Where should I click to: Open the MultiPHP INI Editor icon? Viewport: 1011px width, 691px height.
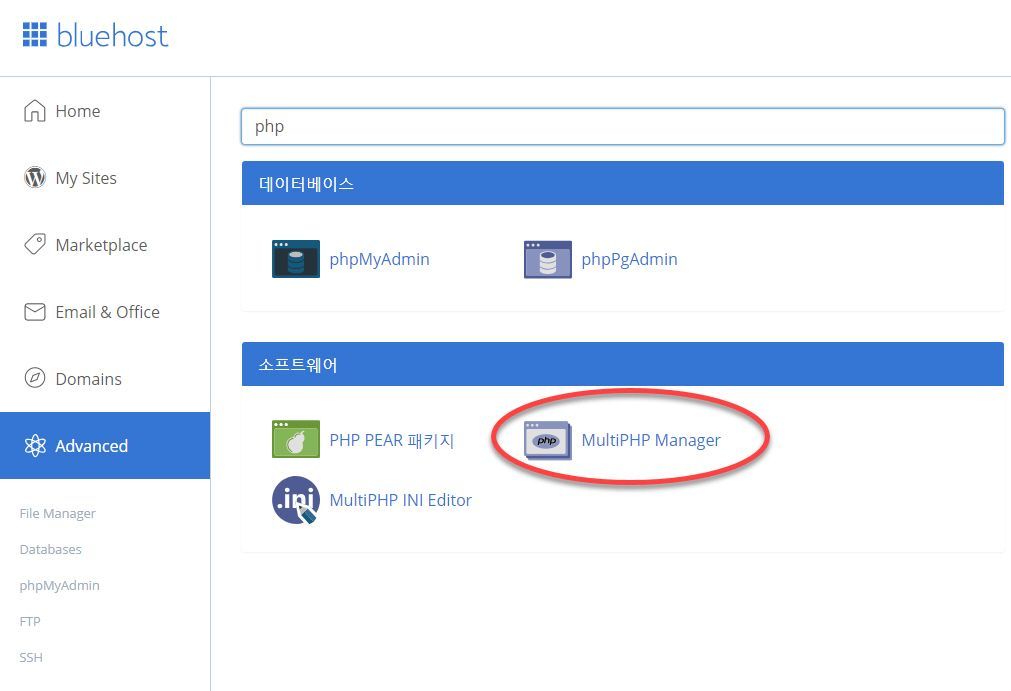click(295, 500)
